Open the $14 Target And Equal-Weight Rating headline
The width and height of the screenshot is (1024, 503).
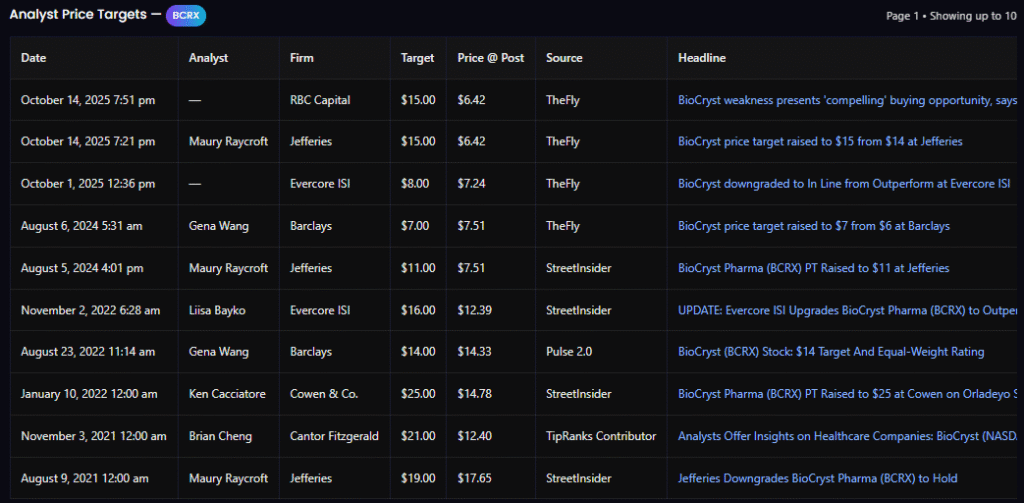830,352
